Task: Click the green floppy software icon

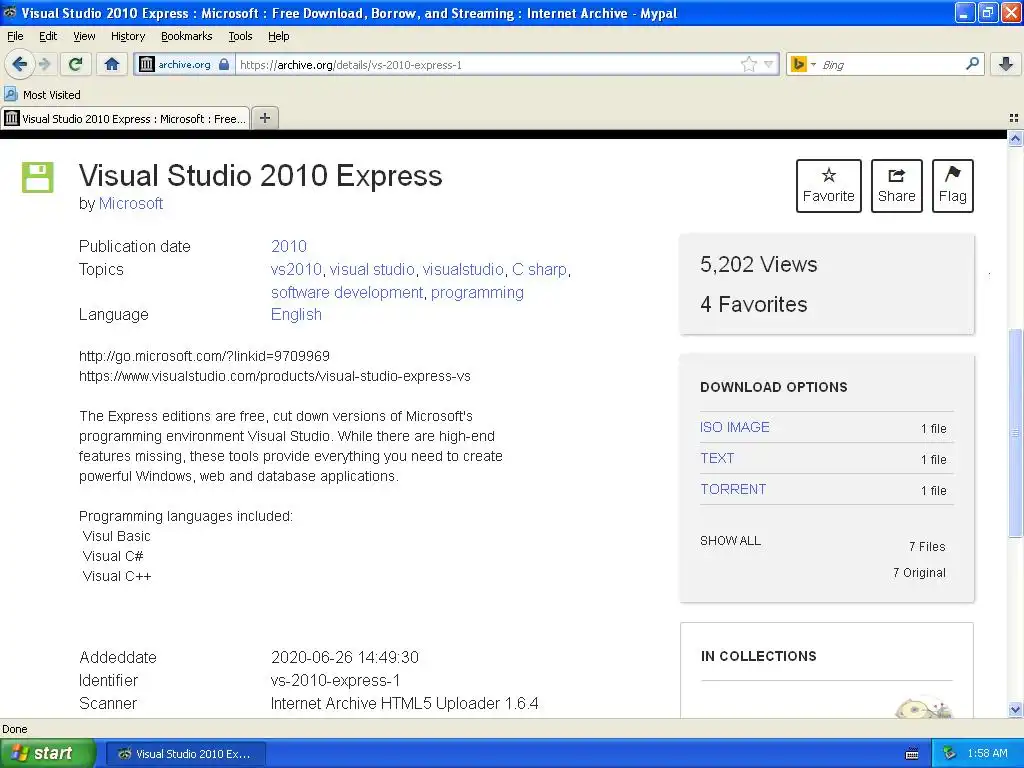Action: 38,177
